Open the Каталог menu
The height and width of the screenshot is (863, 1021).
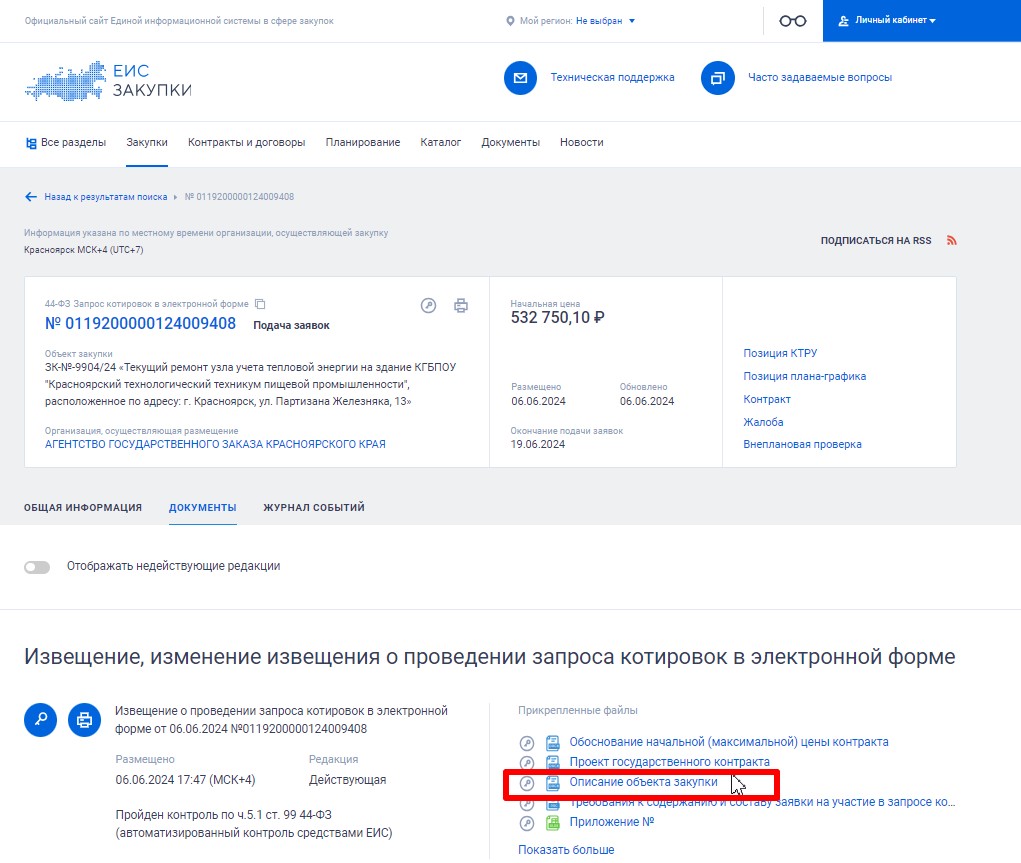pyautogui.click(x=440, y=142)
